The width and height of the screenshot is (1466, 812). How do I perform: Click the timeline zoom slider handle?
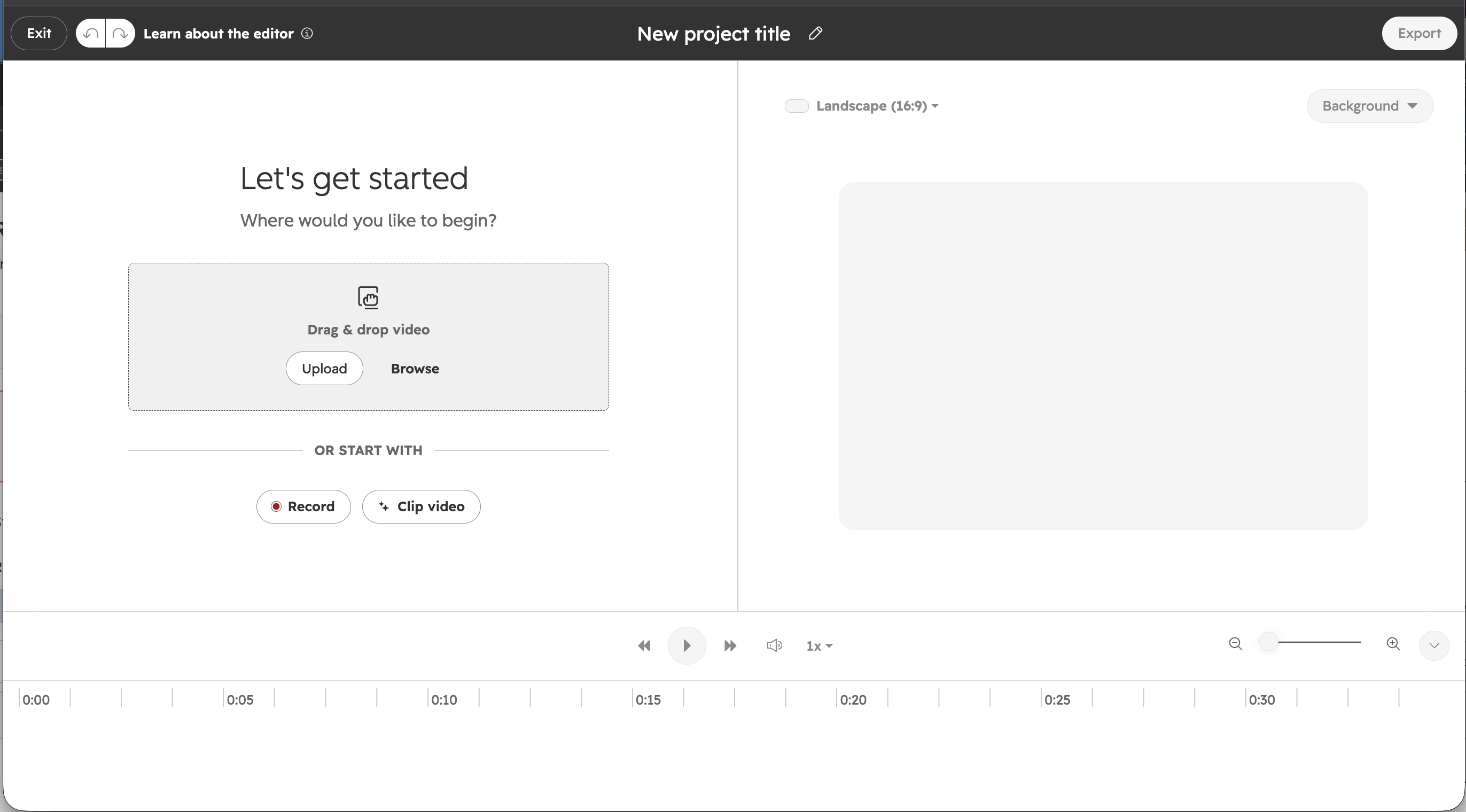pyautogui.click(x=1268, y=643)
